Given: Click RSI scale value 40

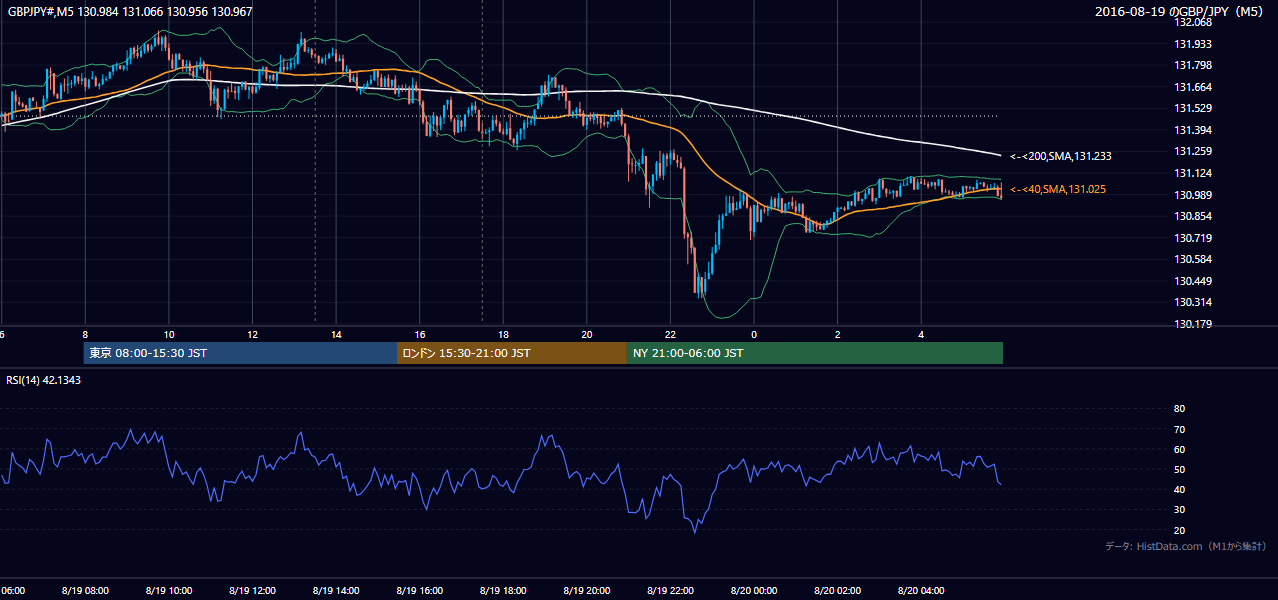Looking at the screenshot, I should [1179, 489].
